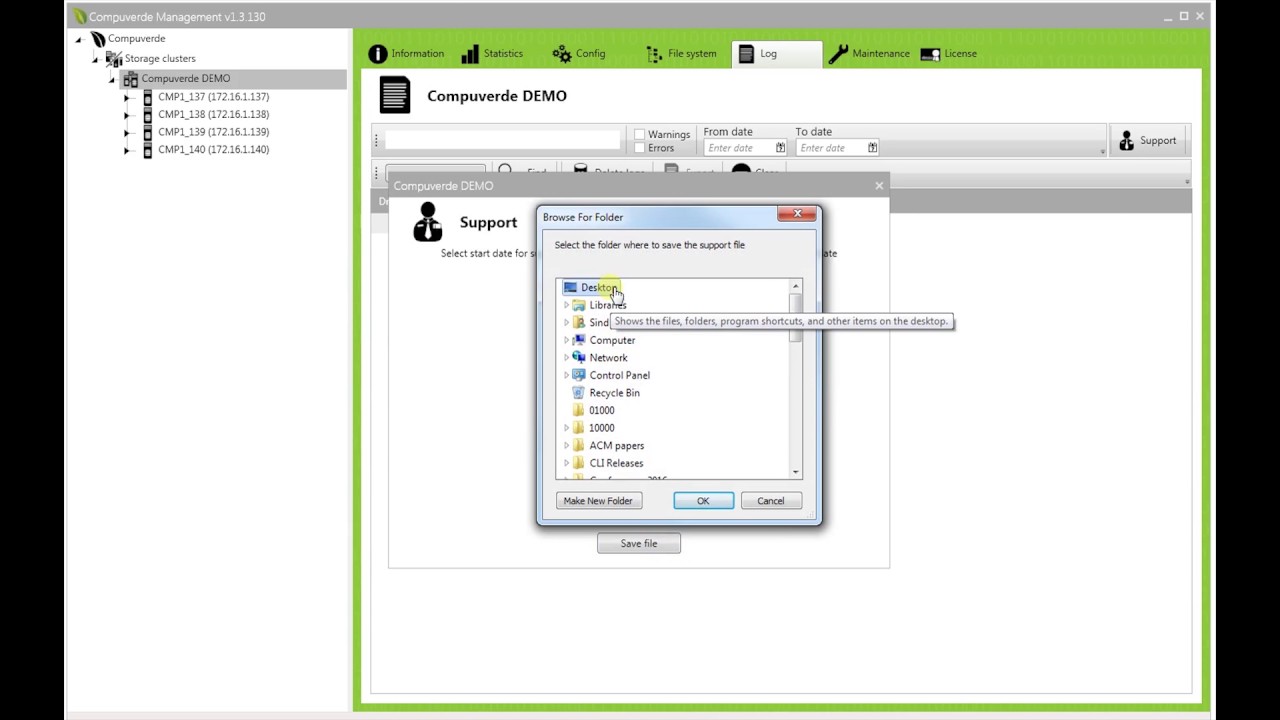Open the Maintenance tab
This screenshot has height=720, width=1280.
(x=869, y=54)
